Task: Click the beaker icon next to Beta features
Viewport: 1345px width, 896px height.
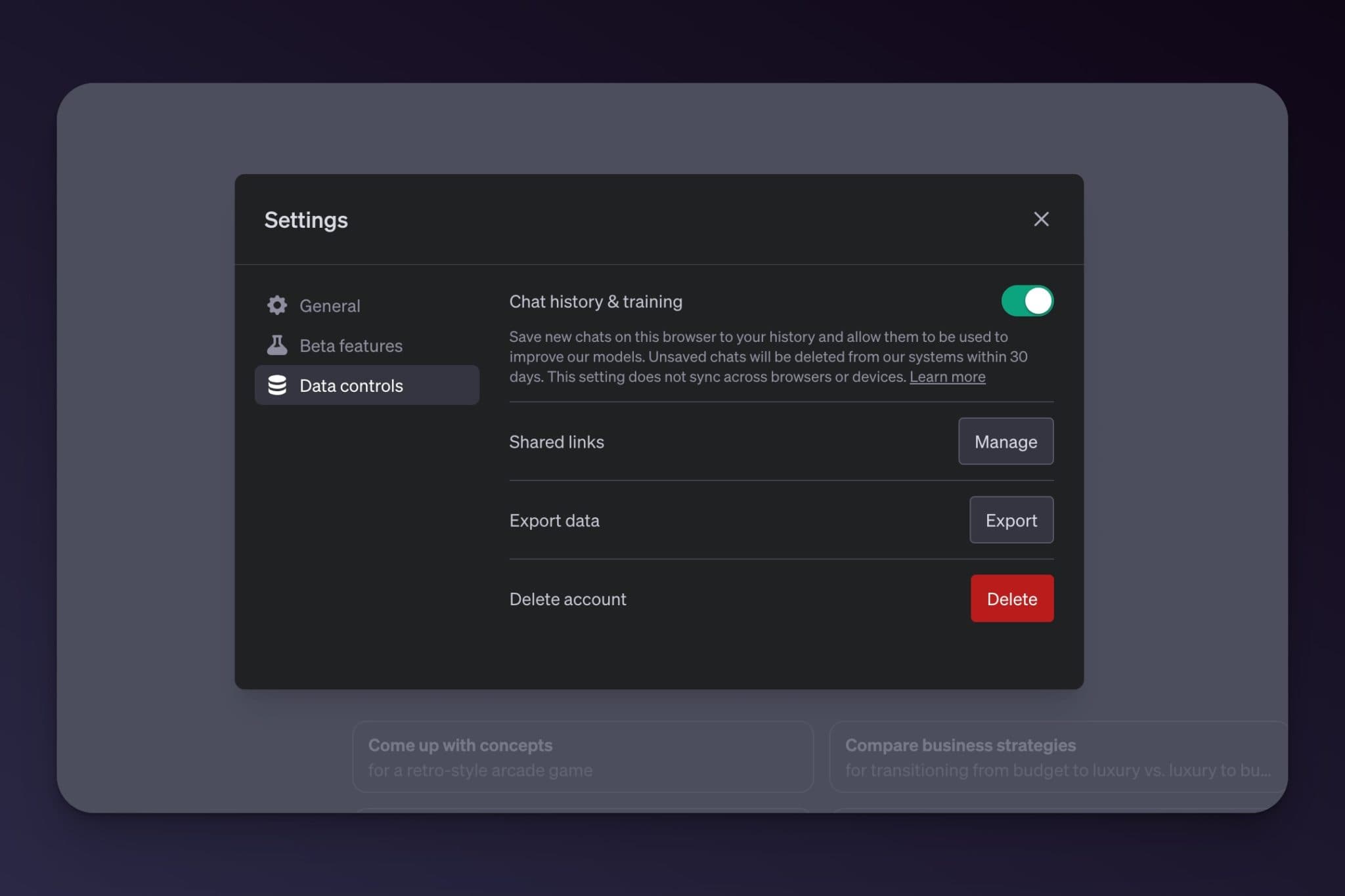Action: tap(277, 345)
